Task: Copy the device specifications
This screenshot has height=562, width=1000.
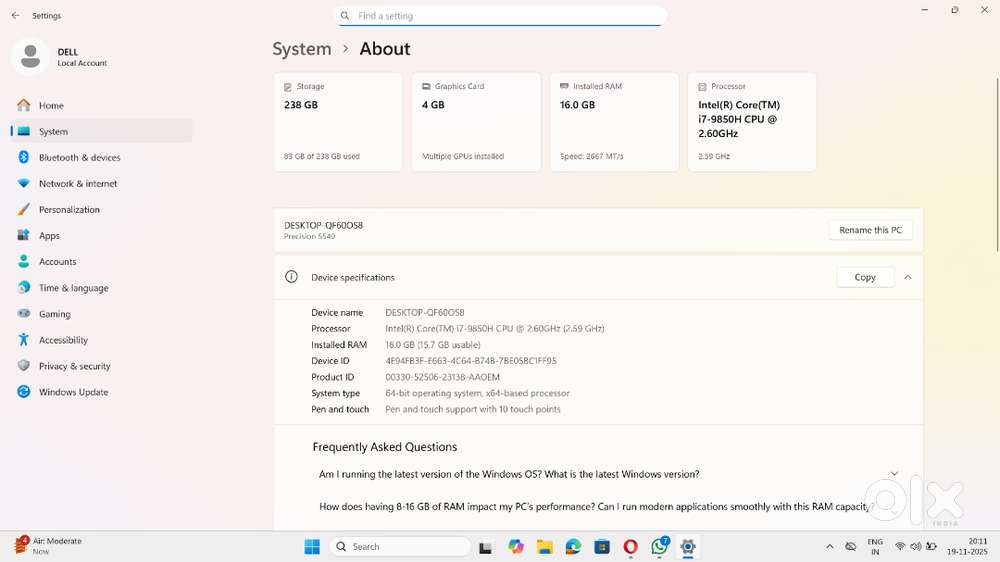Action: pyautogui.click(x=865, y=277)
